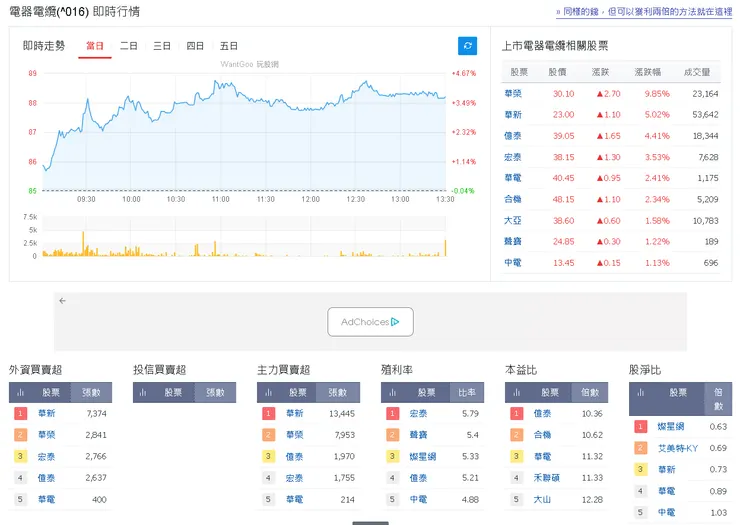Open 宏泰 ranked third in 外資買賣超

pyautogui.click(x=46, y=457)
